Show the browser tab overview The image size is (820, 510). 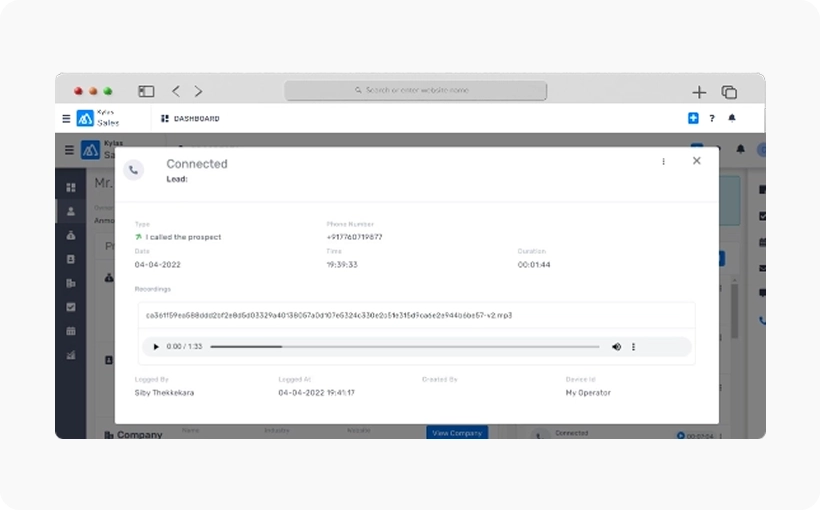729,92
